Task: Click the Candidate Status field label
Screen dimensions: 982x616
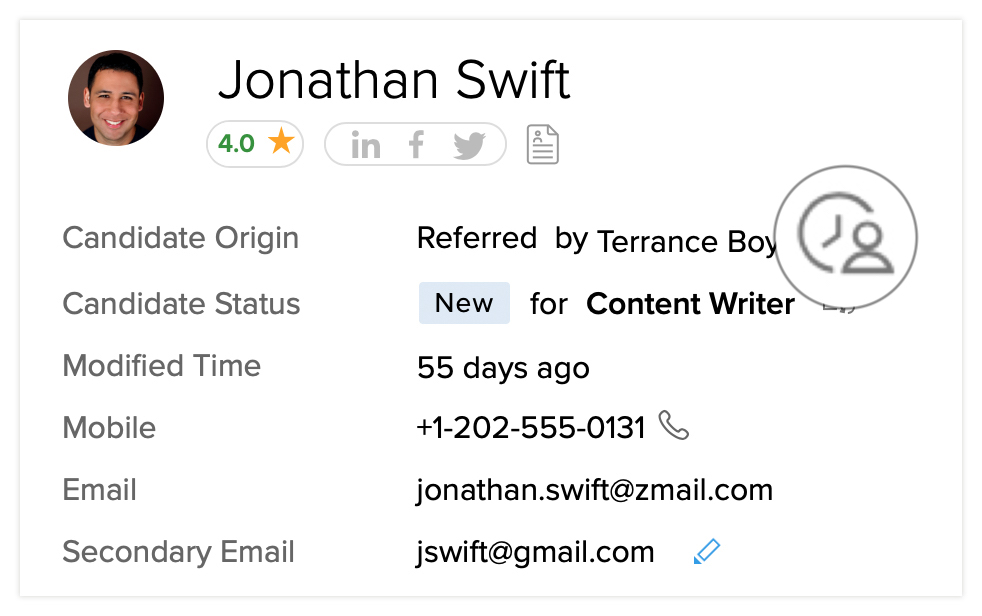Action: click(x=181, y=304)
